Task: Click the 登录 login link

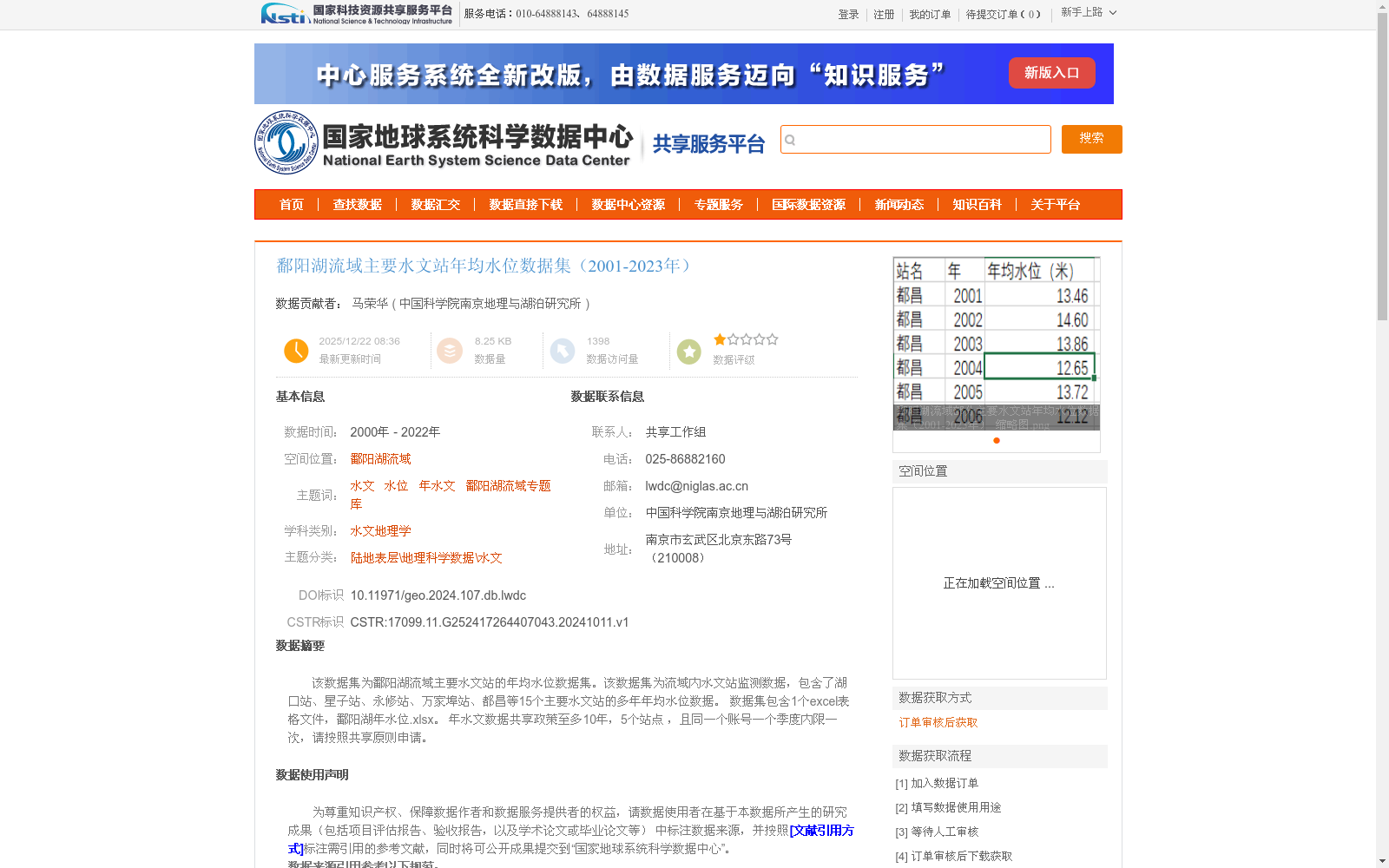Action: [848, 15]
